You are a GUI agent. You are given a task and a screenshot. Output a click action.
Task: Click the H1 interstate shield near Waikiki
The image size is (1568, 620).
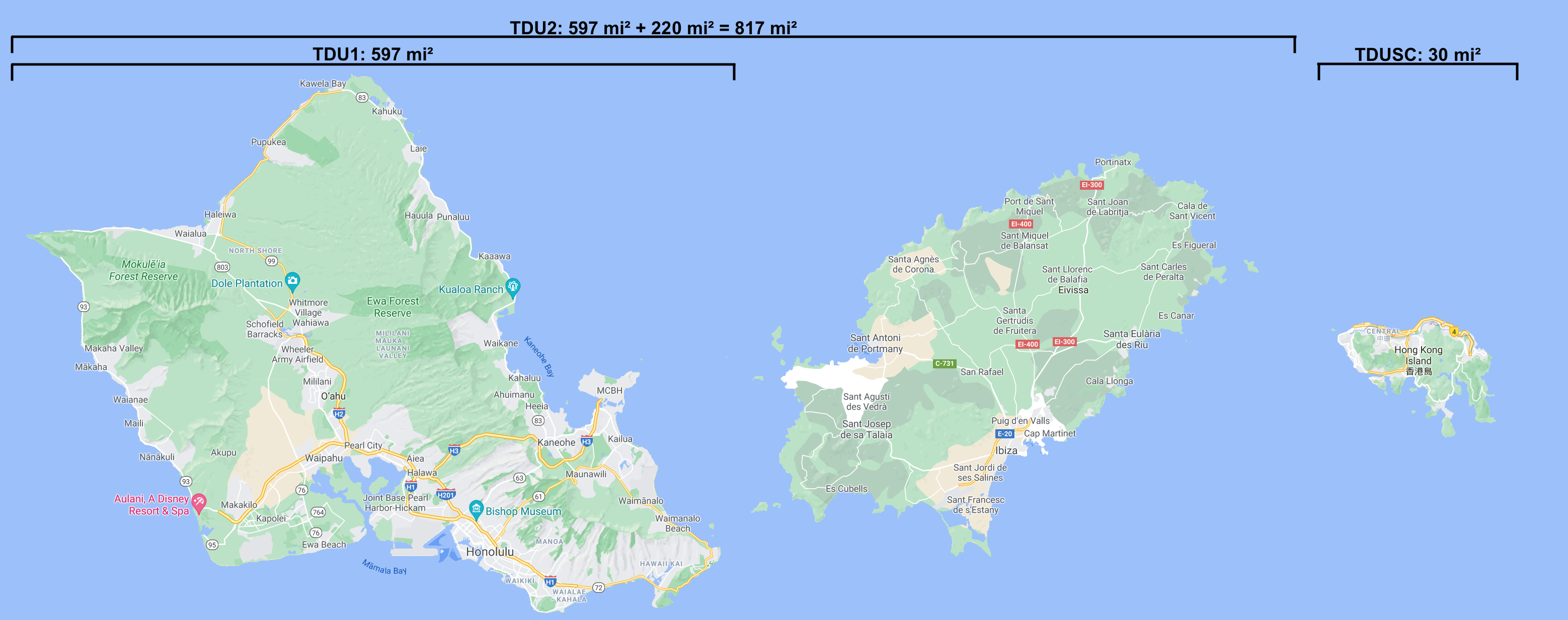[x=551, y=582]
